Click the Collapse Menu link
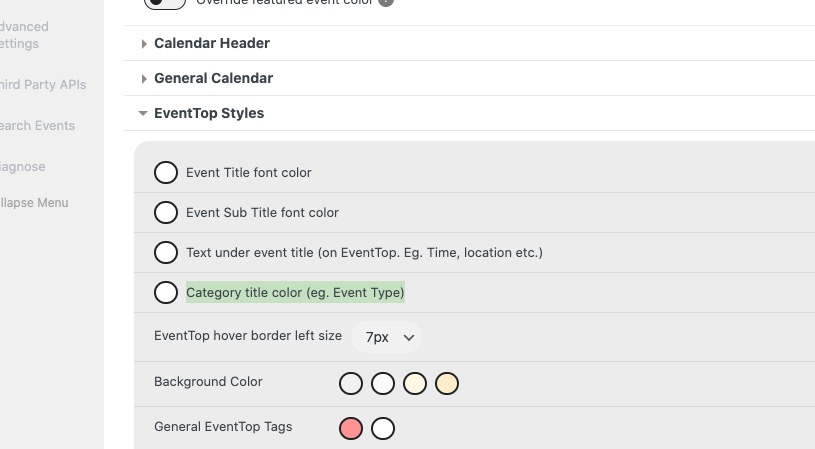This screenshot has height=449, width=815. pos(34,203)
